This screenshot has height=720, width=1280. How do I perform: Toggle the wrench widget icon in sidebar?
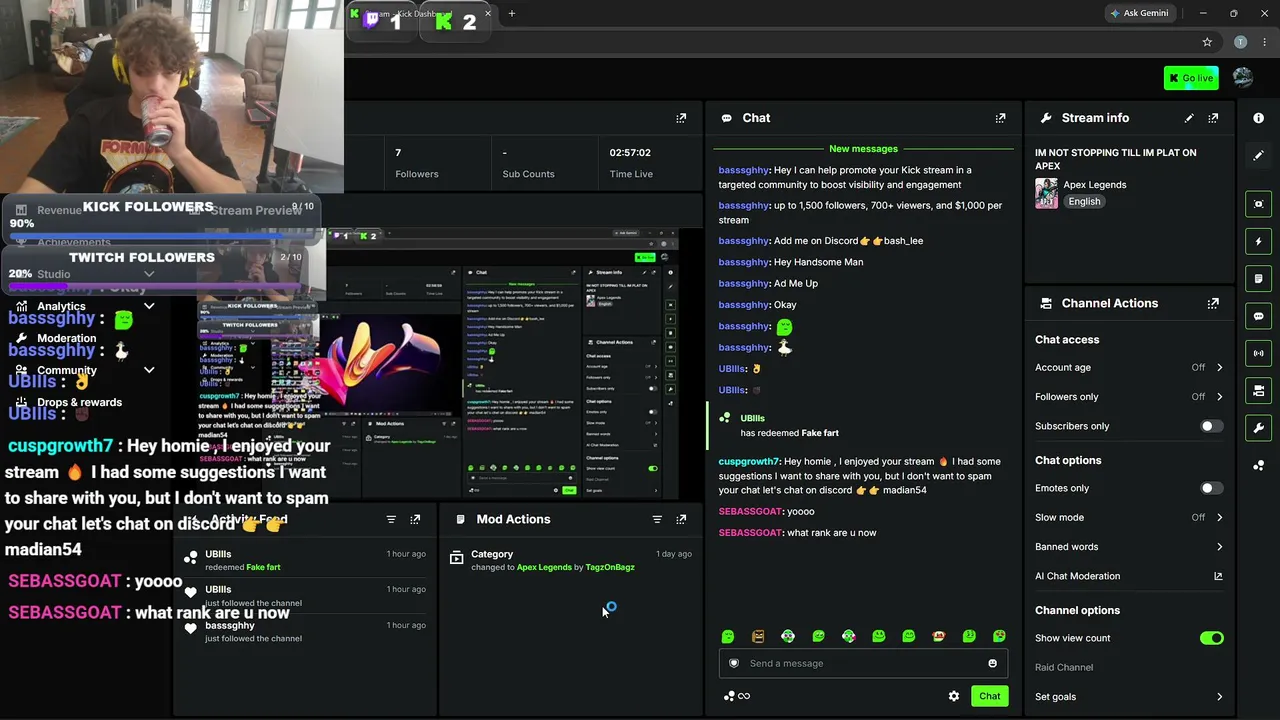click(x=1258, y=428)
